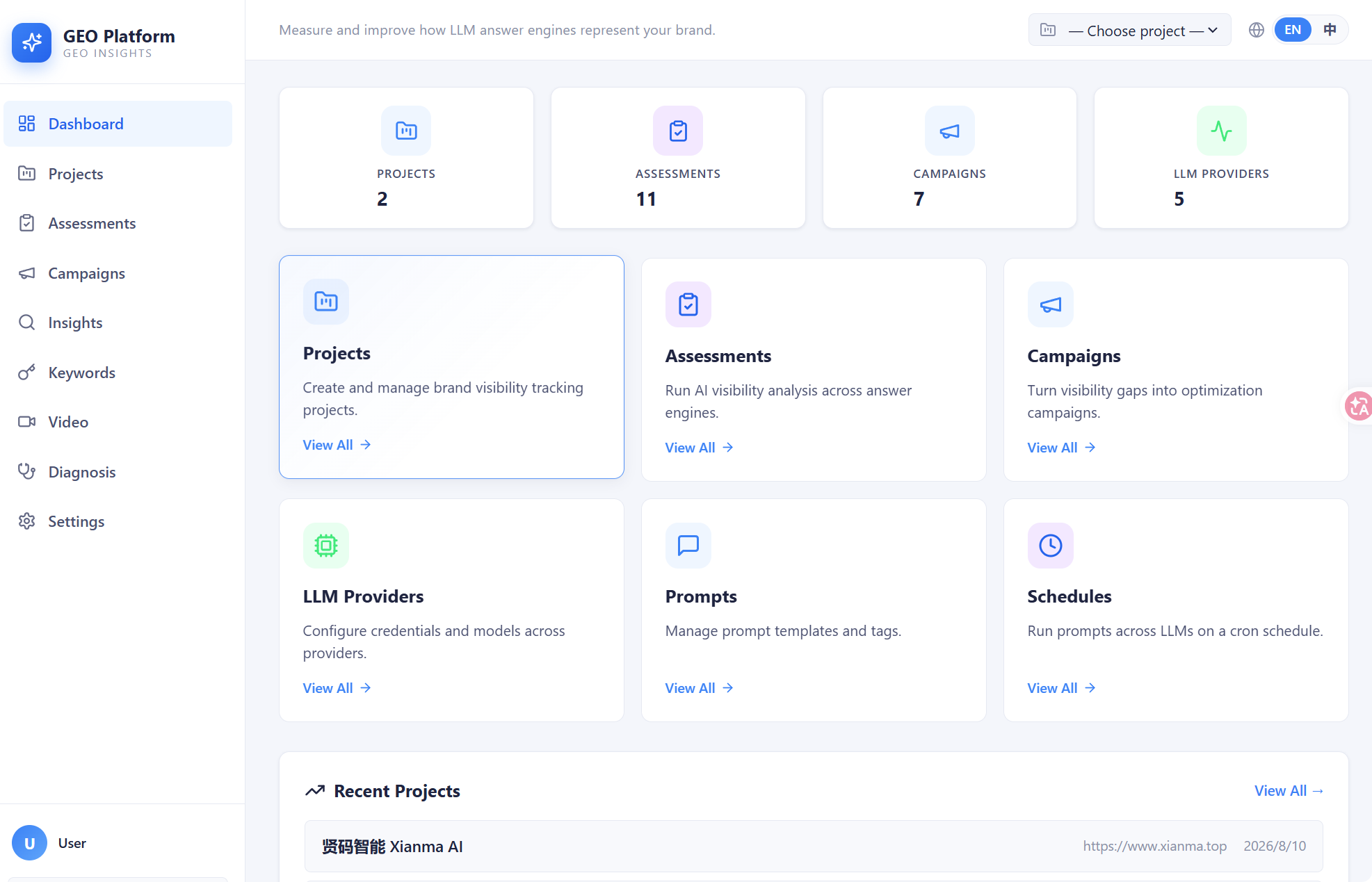Go to Projects in the sidebar
This screenshot has width=1372, height=882.
pos(118,174)
